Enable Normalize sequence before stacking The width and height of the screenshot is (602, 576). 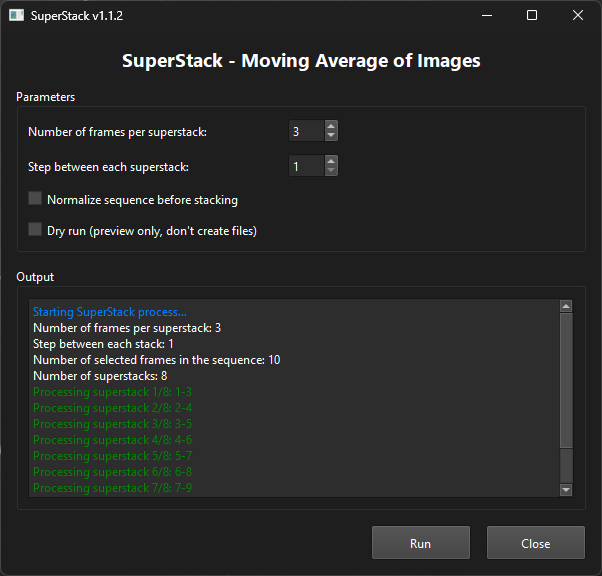coord(36,199)
